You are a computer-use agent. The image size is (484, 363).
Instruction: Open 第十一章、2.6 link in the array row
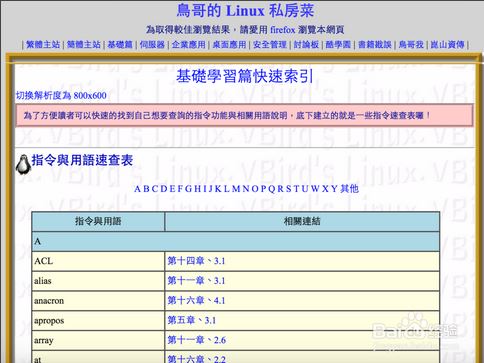pos(196,340)
